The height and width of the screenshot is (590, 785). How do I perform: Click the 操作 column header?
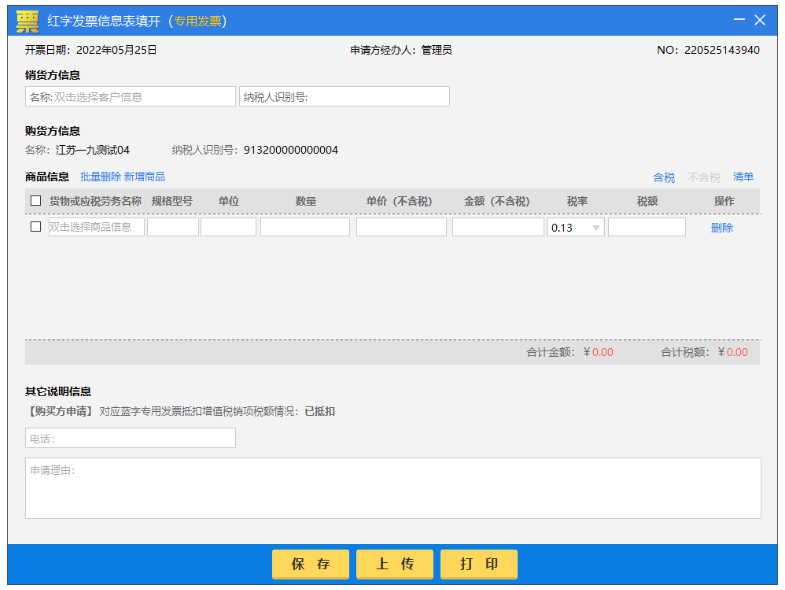tap(724, 201)
